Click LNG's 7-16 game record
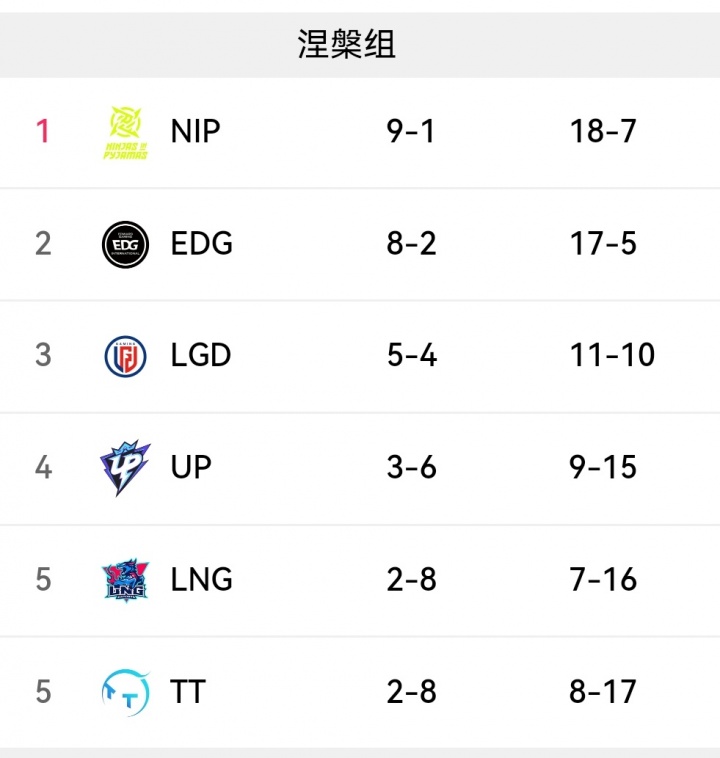This screenshot has width=720, height=758. (603, 579)
